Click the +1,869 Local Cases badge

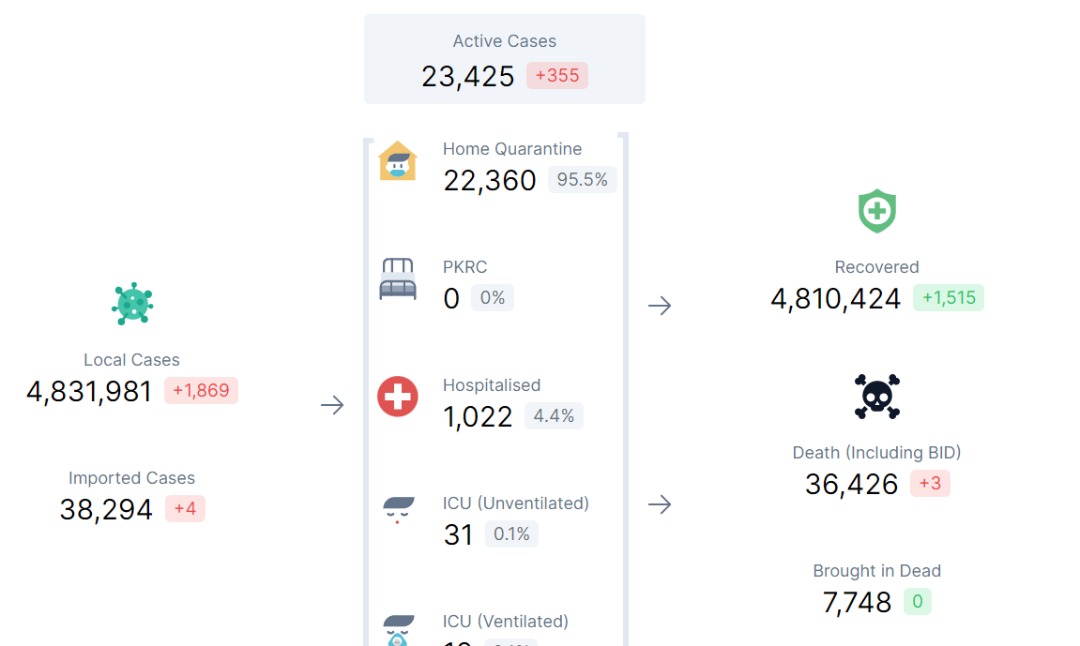click(201, 390)
